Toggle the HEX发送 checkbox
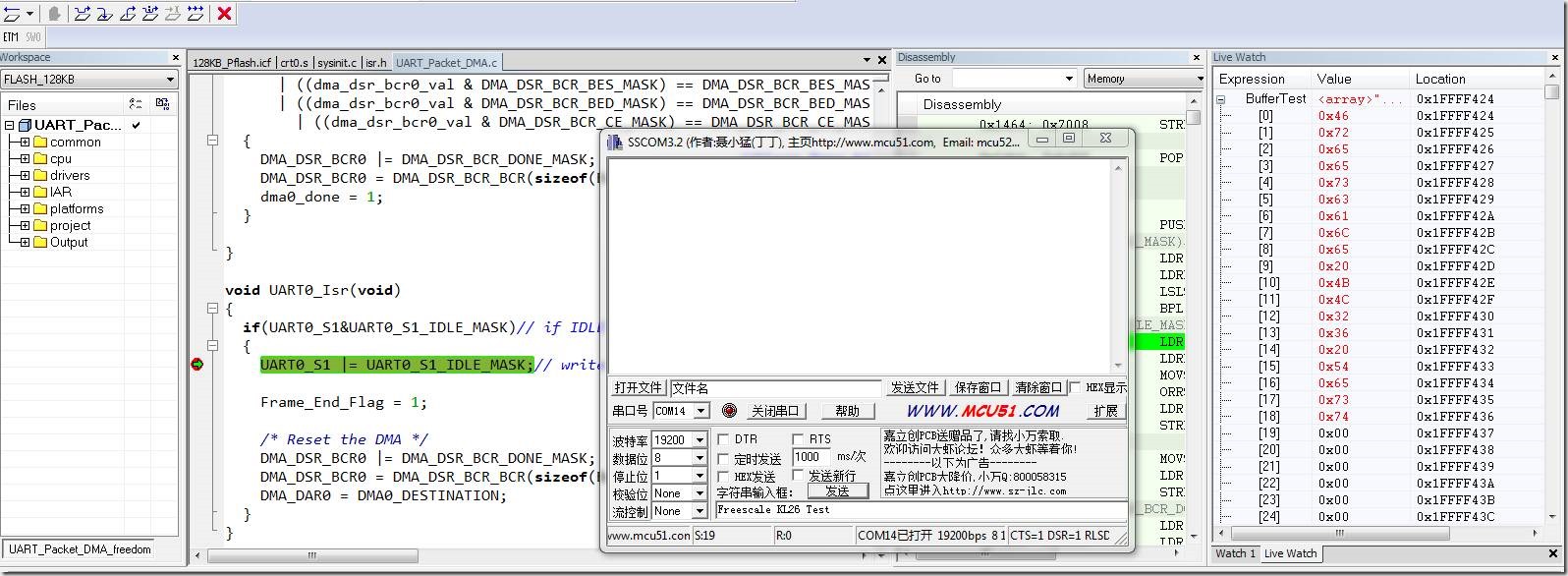This screenshot has height=576, width=1568. click(724, 476)
